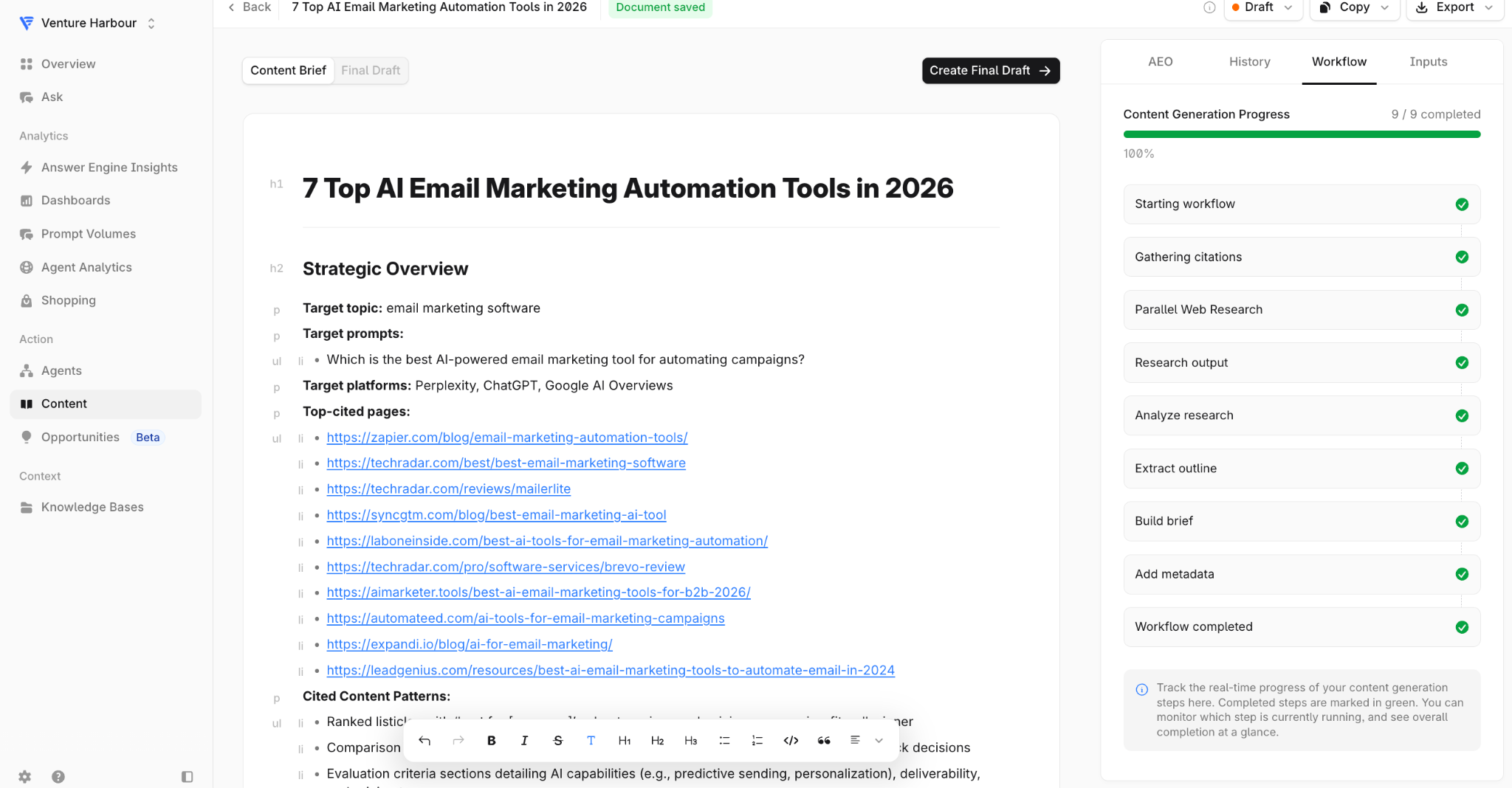Image resolution: width=1512 pixels, height=788 pixels.
Task: Click the Venture Harbour logo icon
Action: 27,23
